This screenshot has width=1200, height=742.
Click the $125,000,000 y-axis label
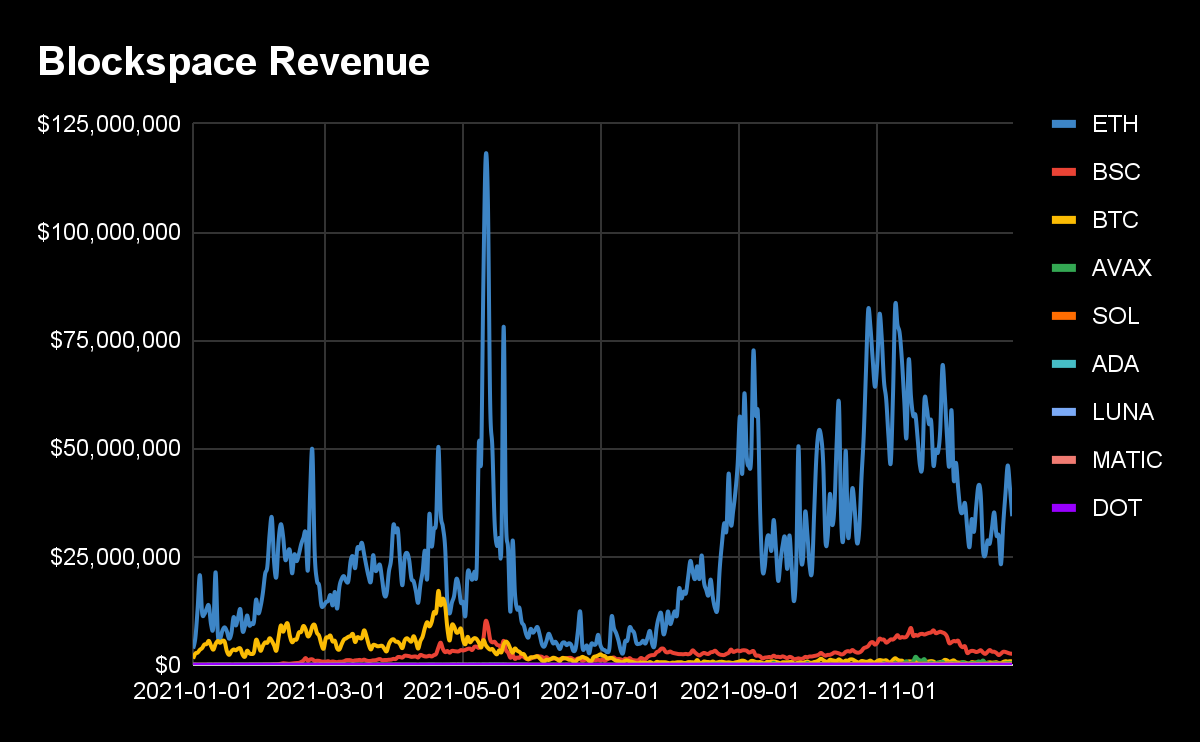coord(109,124)
